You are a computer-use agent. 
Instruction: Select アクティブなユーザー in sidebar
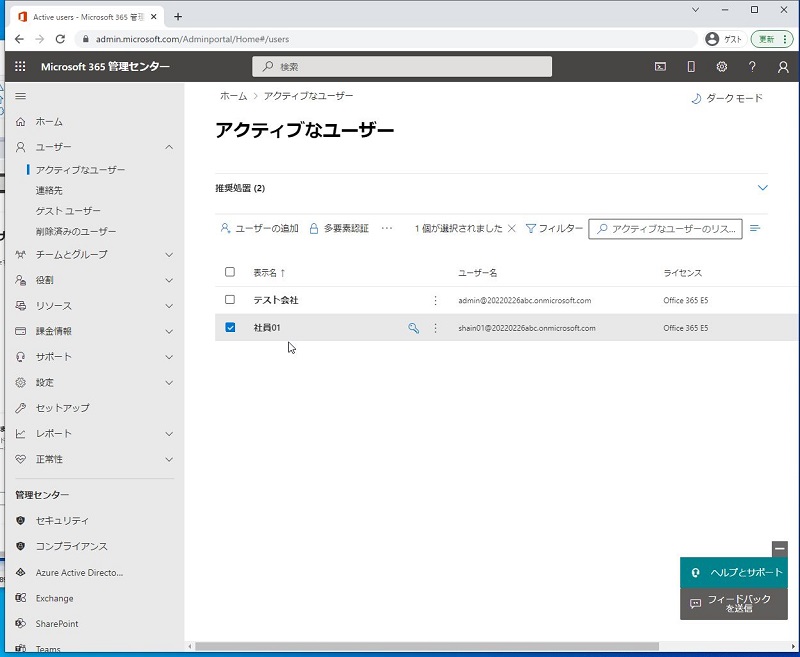pyautogui.click(x=80, y=170)
